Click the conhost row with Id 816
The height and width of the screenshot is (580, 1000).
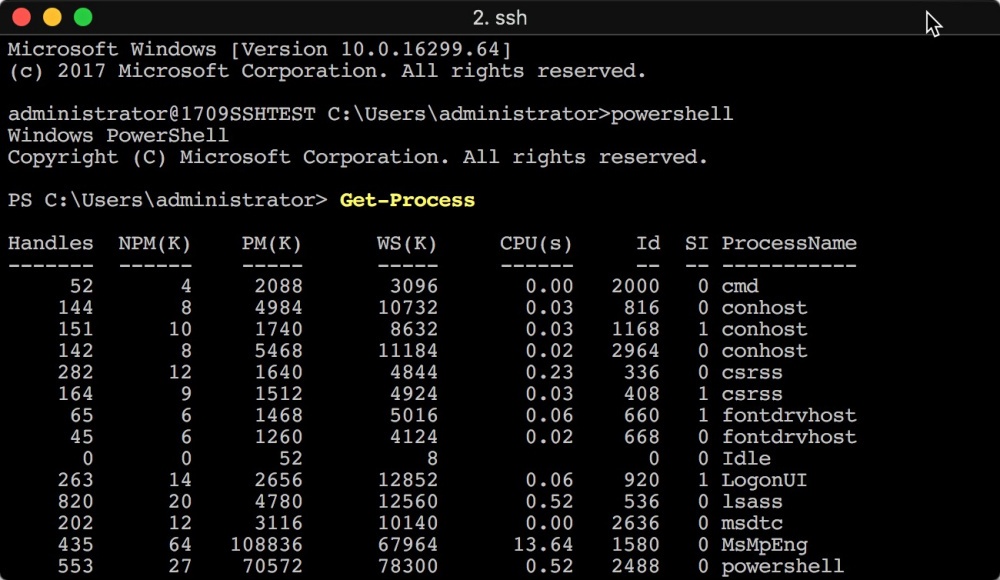coord(432,308)
